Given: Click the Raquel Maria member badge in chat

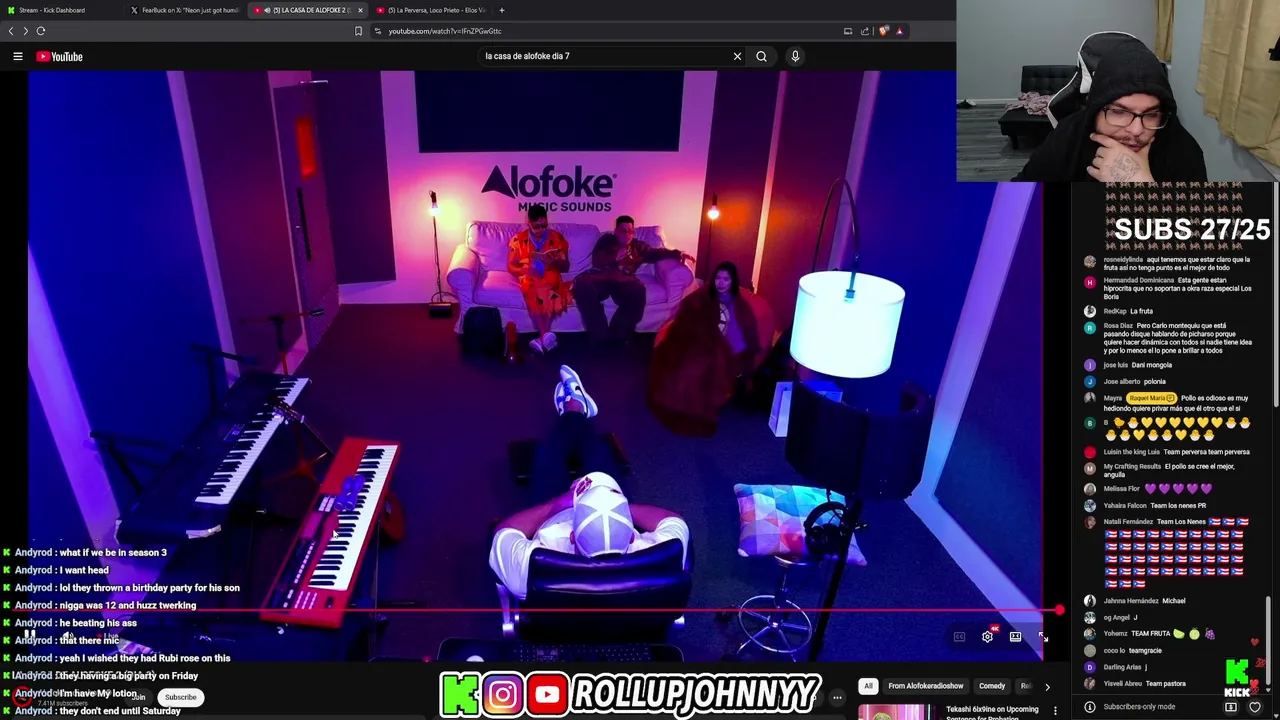Looking at the screenshot, I should click(x=1151, y=398).
